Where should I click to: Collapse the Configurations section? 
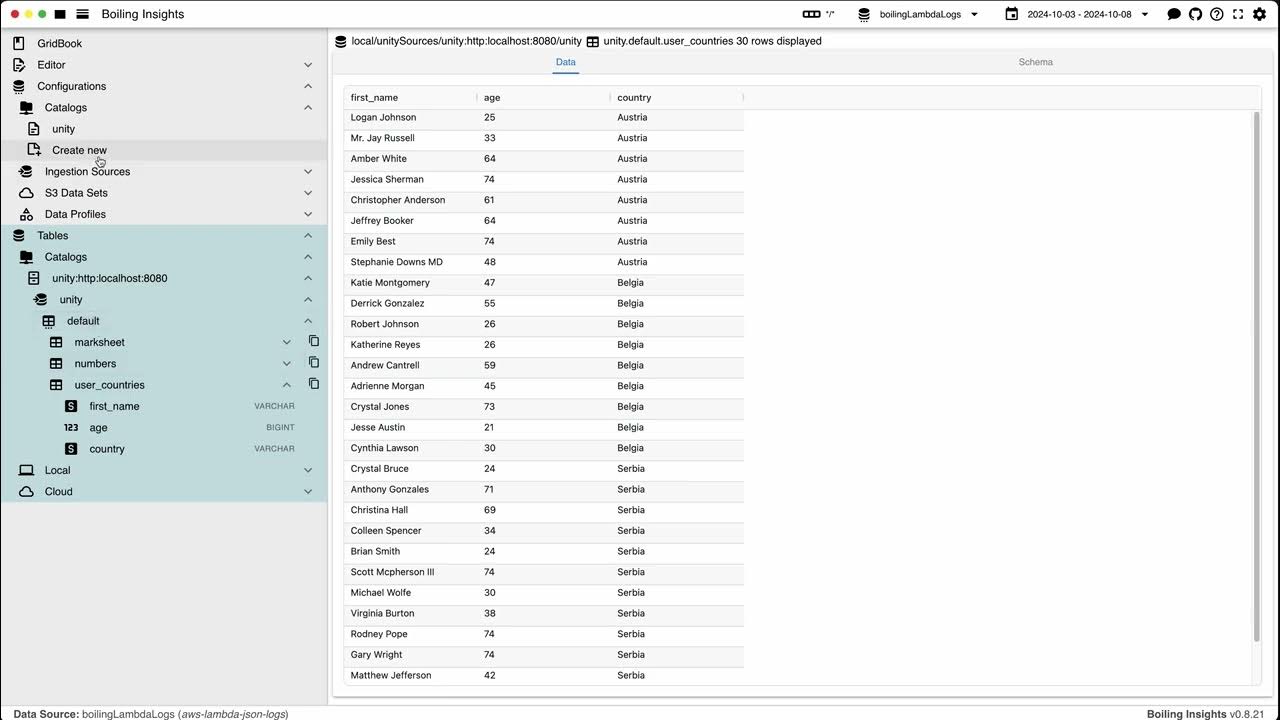308,86
